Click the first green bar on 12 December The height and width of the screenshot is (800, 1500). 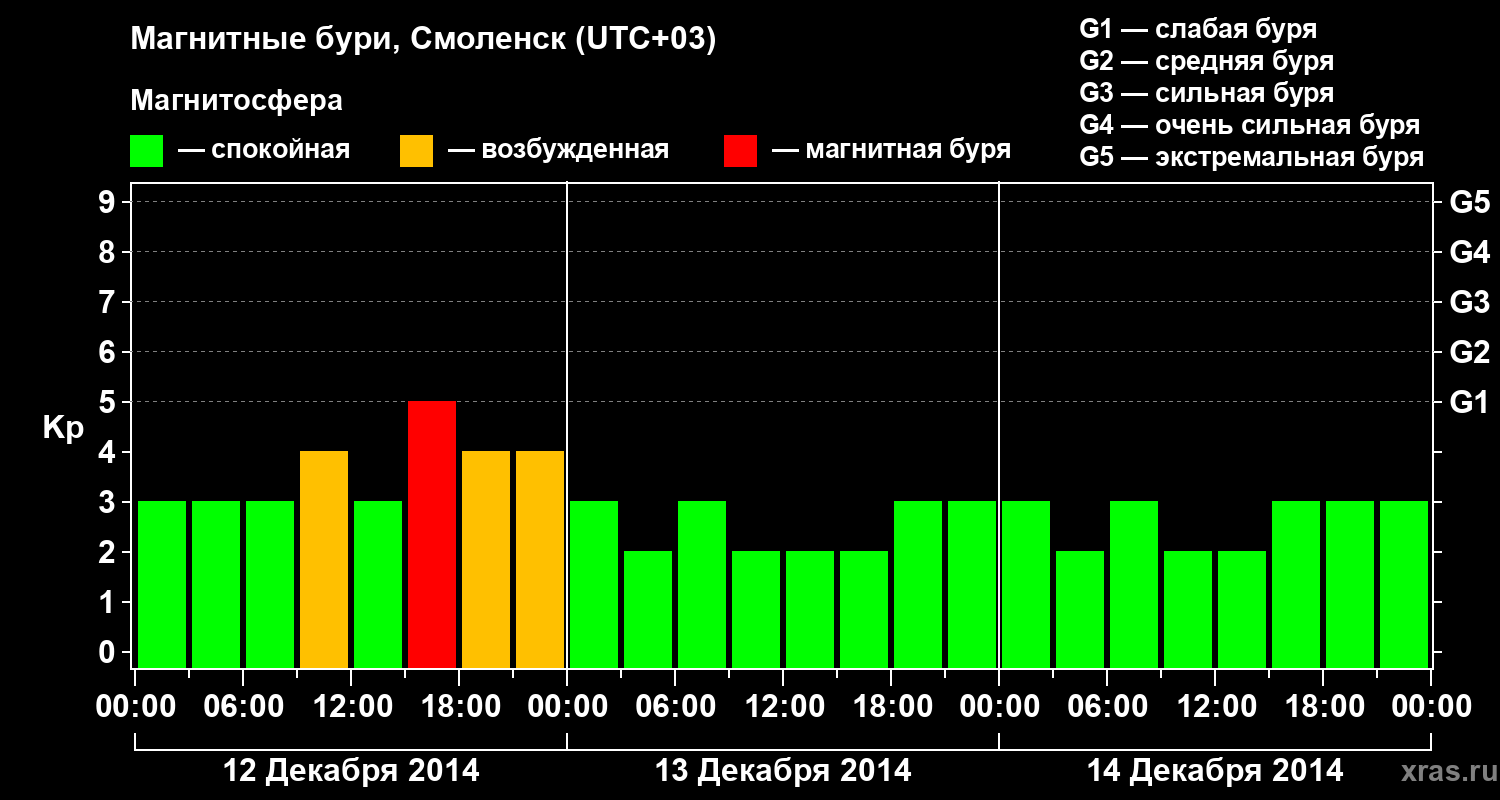pyautogui.click(x=162, y=584)
